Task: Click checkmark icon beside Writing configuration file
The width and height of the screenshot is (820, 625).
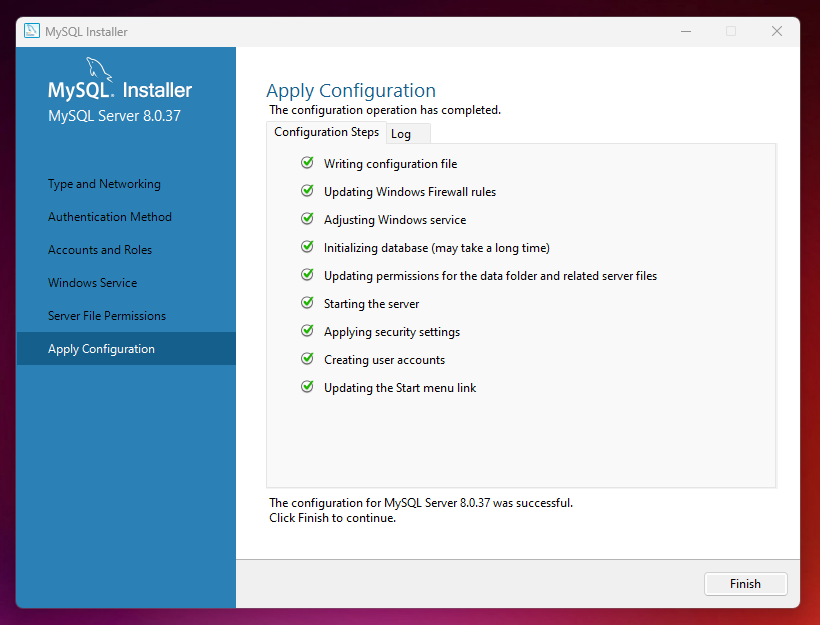Action: pyautogui.click(x=308, y=163)
